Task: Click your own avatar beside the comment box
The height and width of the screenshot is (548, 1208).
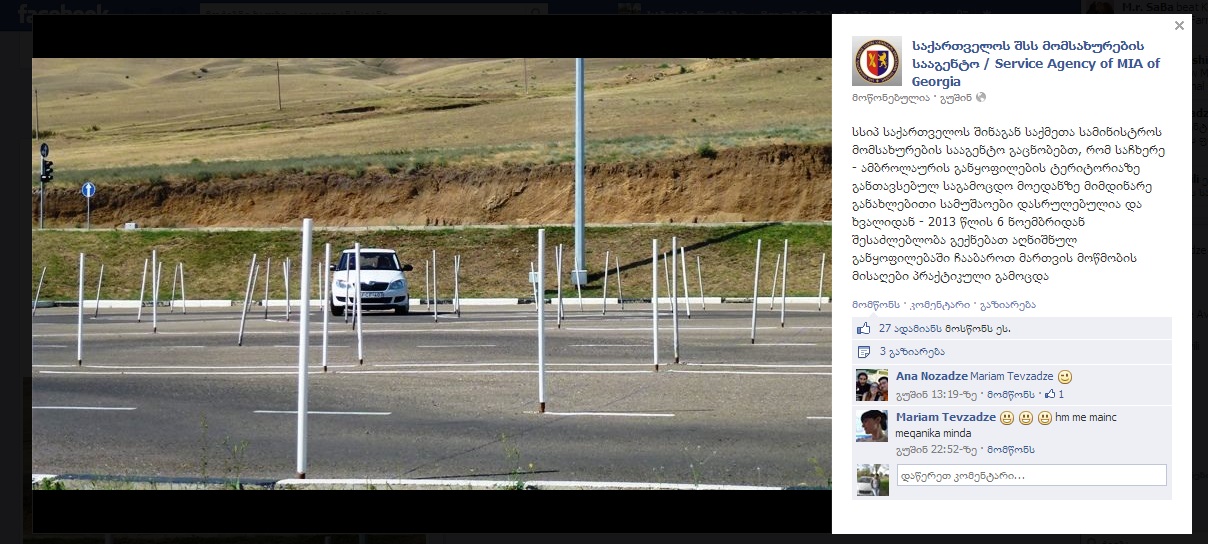Action: 872,479
